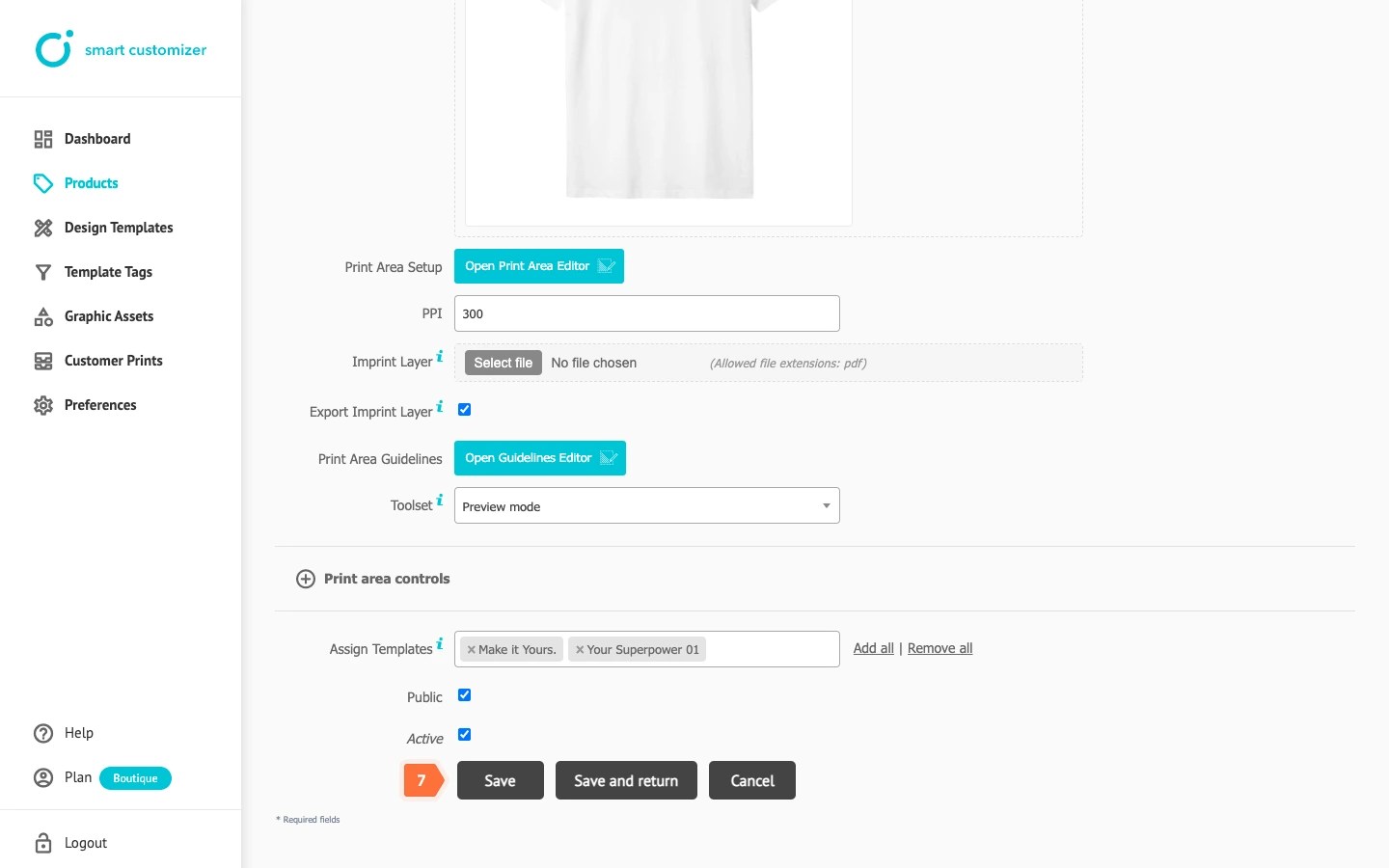Image resolution: width=1389 pixels, height=868 pixels.
Task: Open Graphic Assets via its flask icon
Action: pos(42,316)
